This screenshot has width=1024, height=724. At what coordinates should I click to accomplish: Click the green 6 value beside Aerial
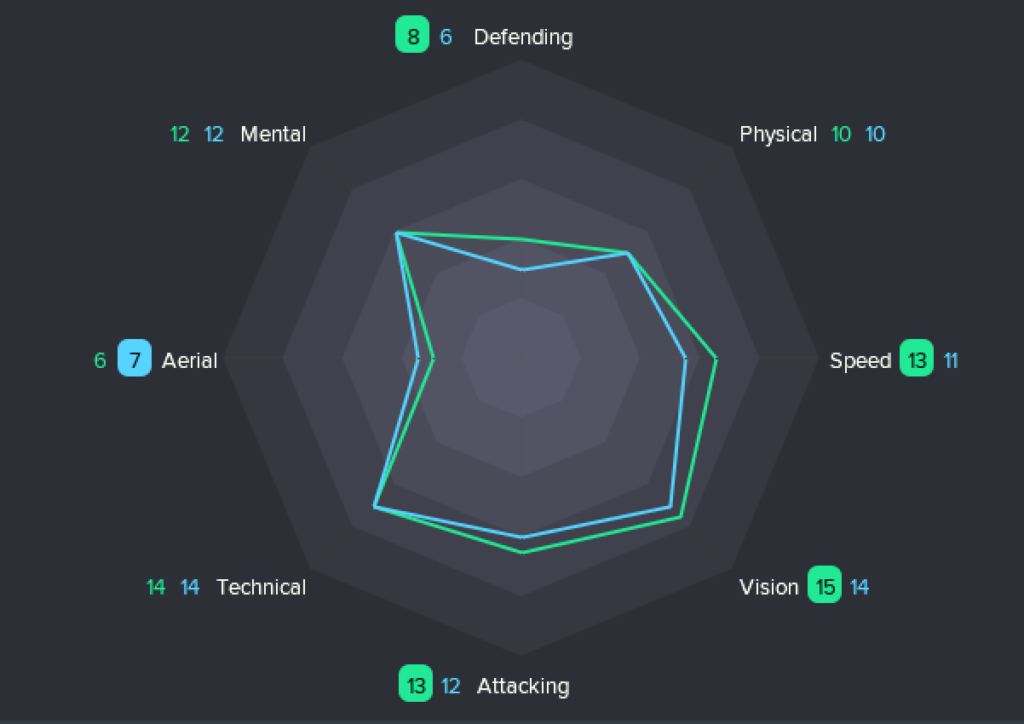point(100,360)
